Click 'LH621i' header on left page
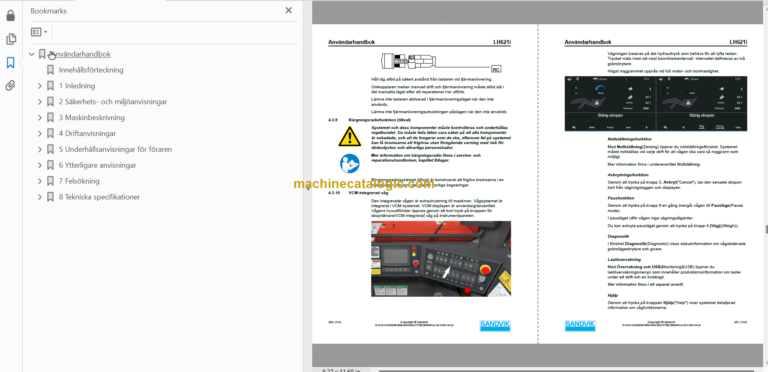Screen dimensions: 768x372 [x=502, y=43]
